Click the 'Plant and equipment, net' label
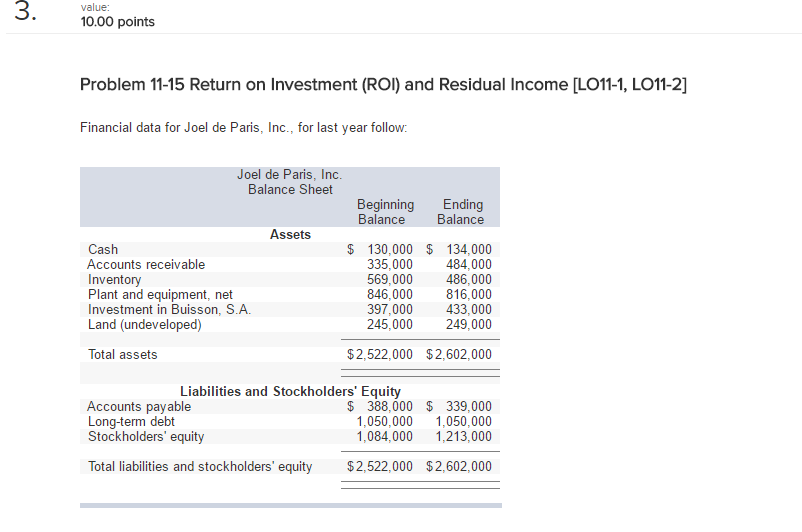The image size is (802, 532). coord(160,295)
